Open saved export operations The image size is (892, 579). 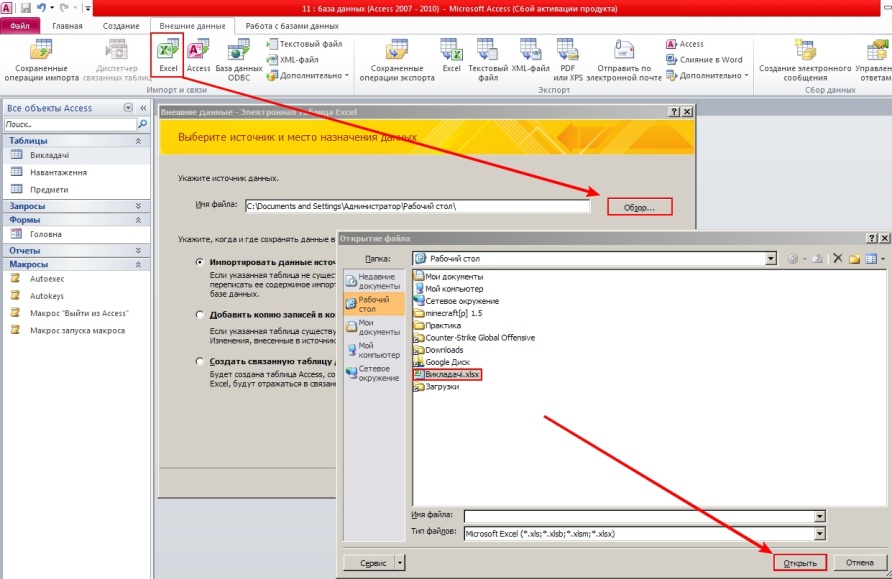click(x=397, y=60)
